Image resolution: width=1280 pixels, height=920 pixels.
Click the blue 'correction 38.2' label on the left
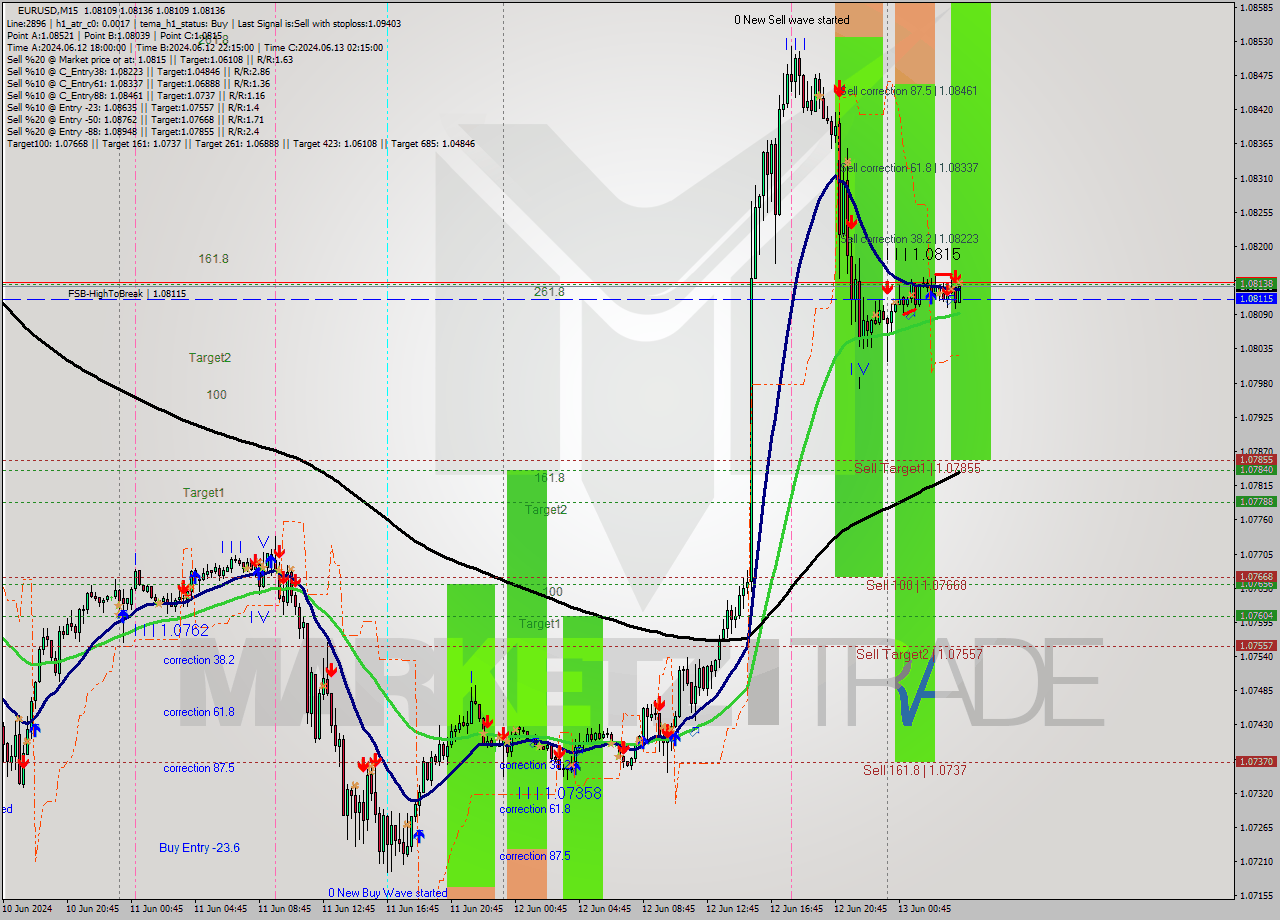click(199, 660)
